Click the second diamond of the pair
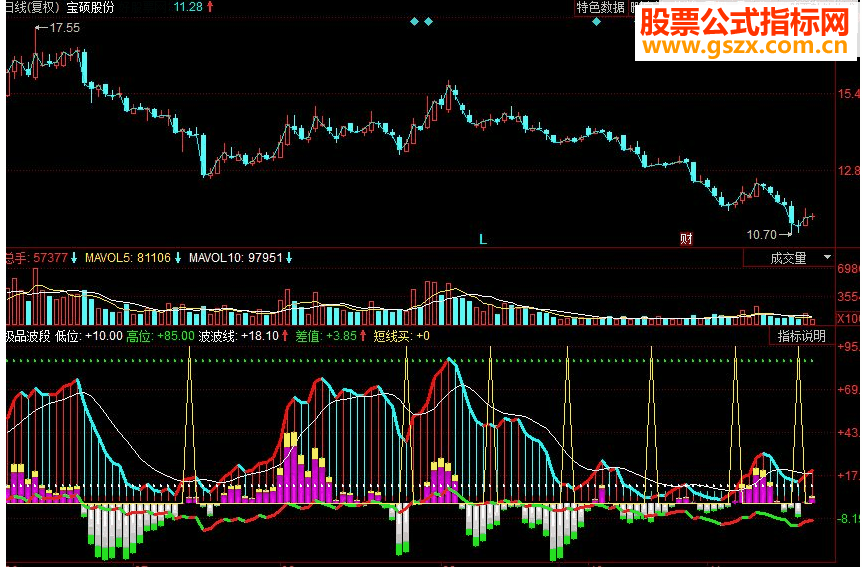 point(428,22)
